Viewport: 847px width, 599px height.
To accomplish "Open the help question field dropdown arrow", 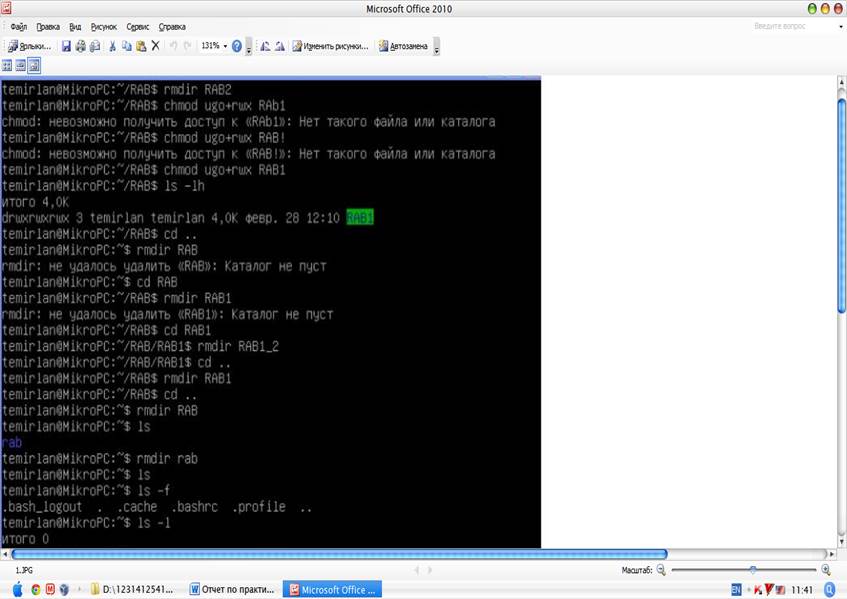I will pos(841,26).
